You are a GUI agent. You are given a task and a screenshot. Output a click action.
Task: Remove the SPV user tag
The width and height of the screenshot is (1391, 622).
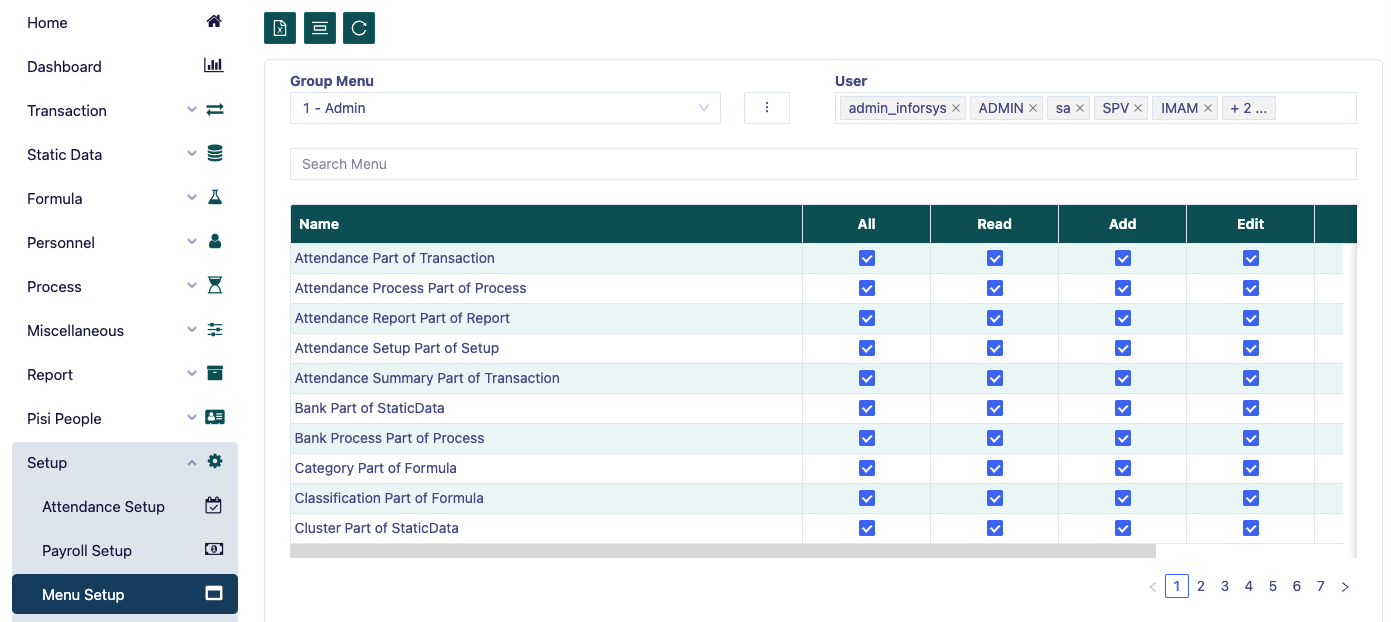coord(1138,108)
